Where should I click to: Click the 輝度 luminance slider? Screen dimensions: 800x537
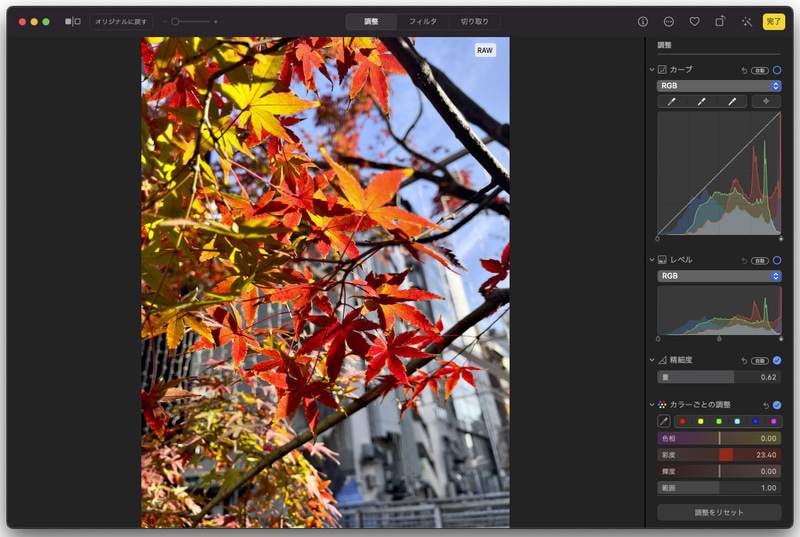719,471
